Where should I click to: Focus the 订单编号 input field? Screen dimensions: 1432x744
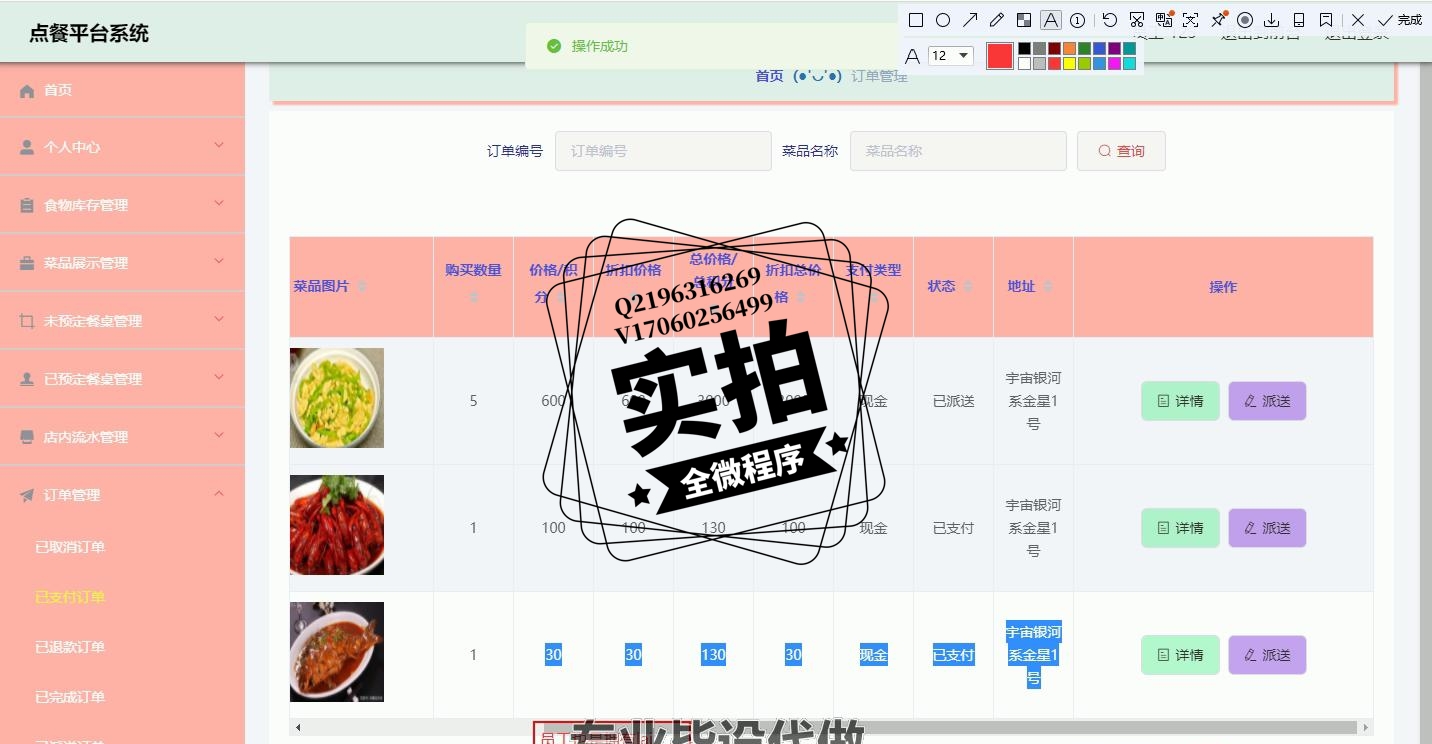[x=663, y=151]
